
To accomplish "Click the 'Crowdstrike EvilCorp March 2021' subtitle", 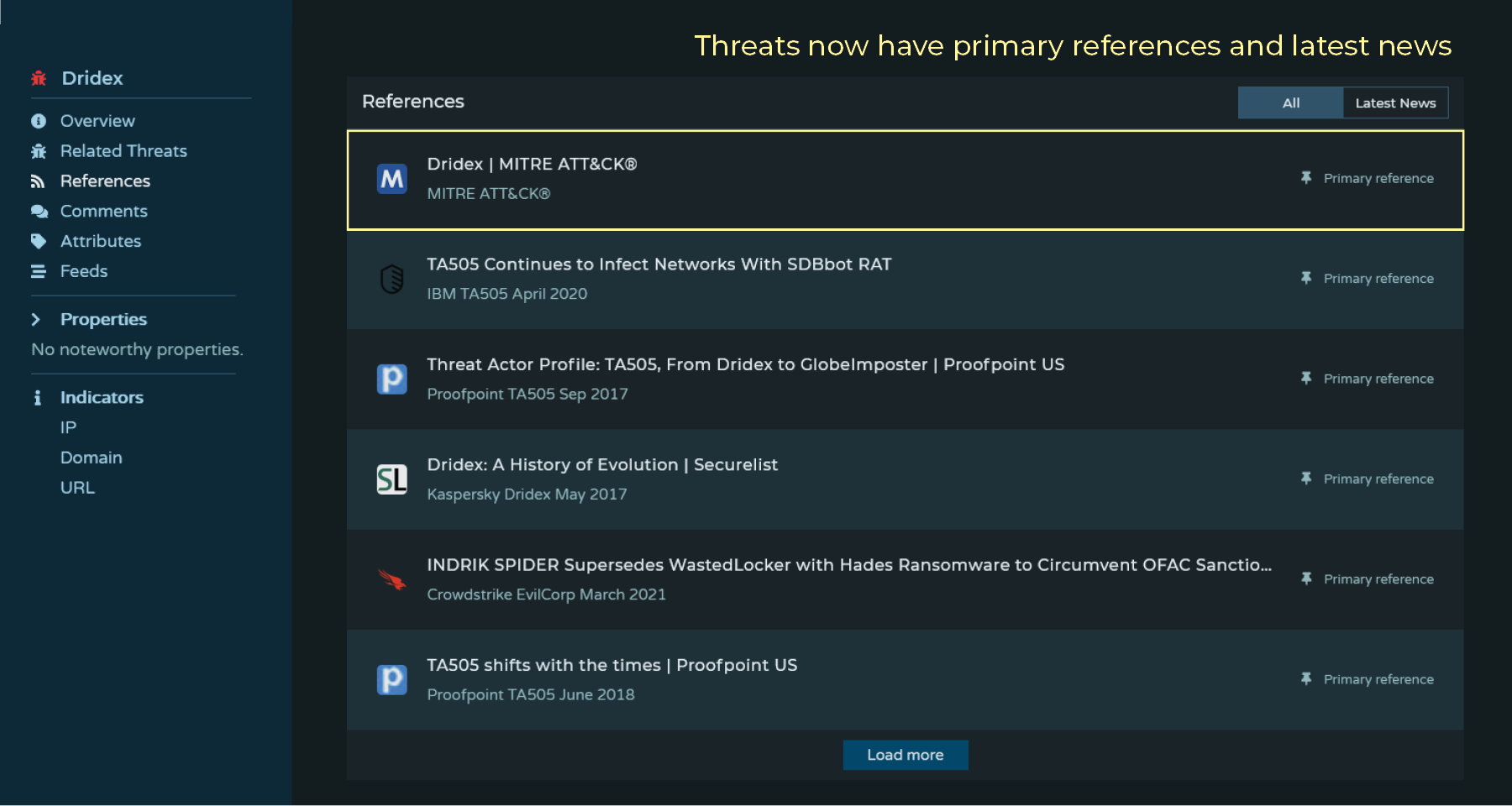I will coord(546,594).
